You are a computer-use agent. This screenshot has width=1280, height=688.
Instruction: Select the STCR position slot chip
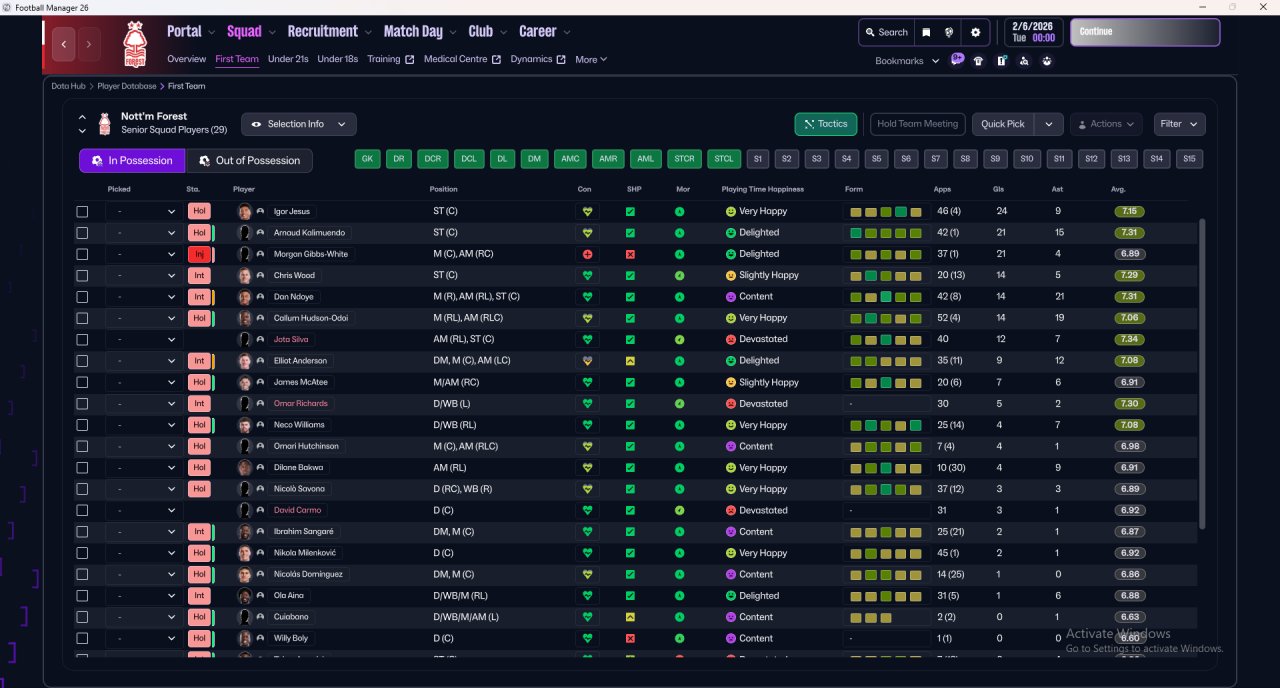(x=684, y=159)
